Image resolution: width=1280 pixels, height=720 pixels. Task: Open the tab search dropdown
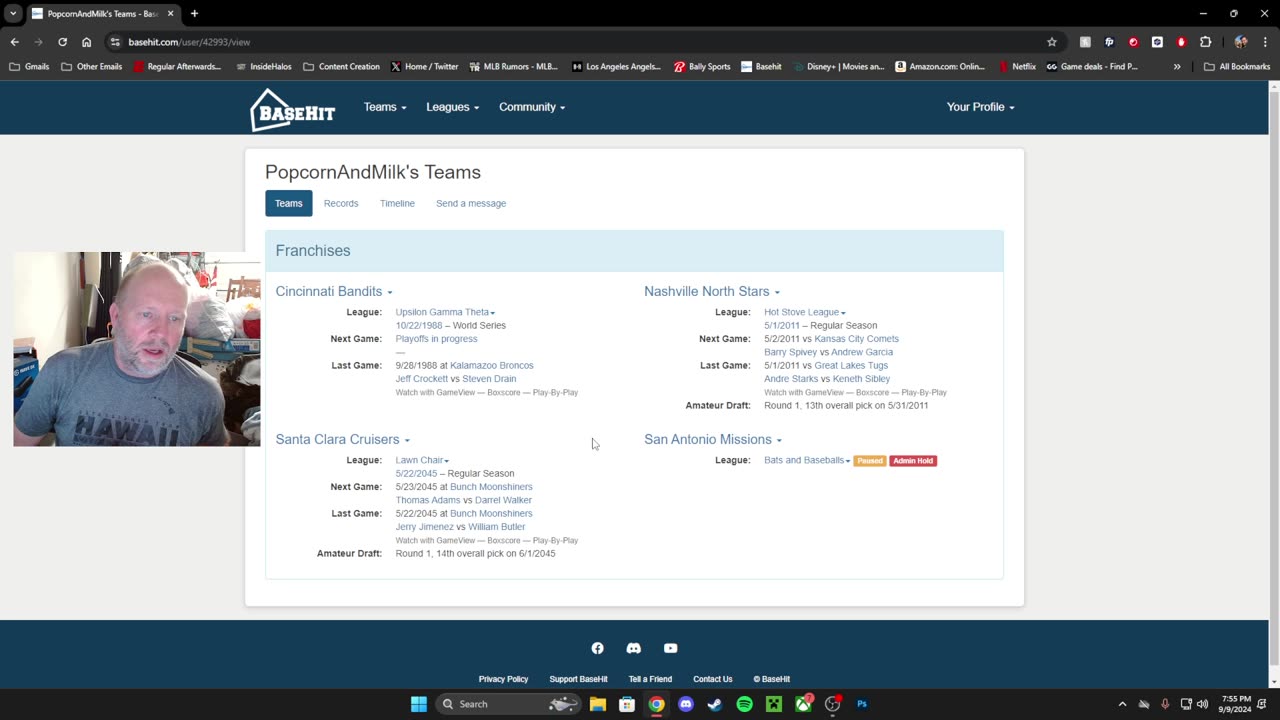tap(13, 14)
